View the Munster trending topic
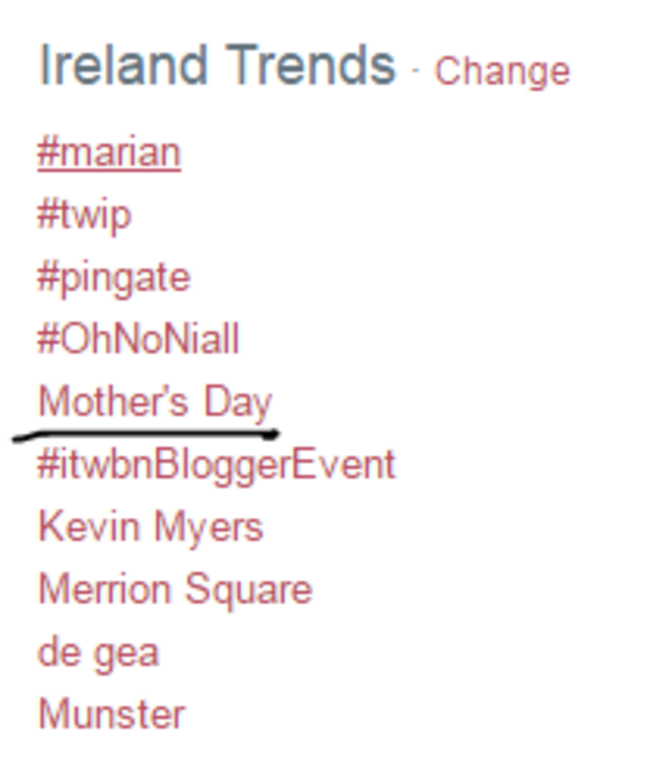 (x=111, y=714)
